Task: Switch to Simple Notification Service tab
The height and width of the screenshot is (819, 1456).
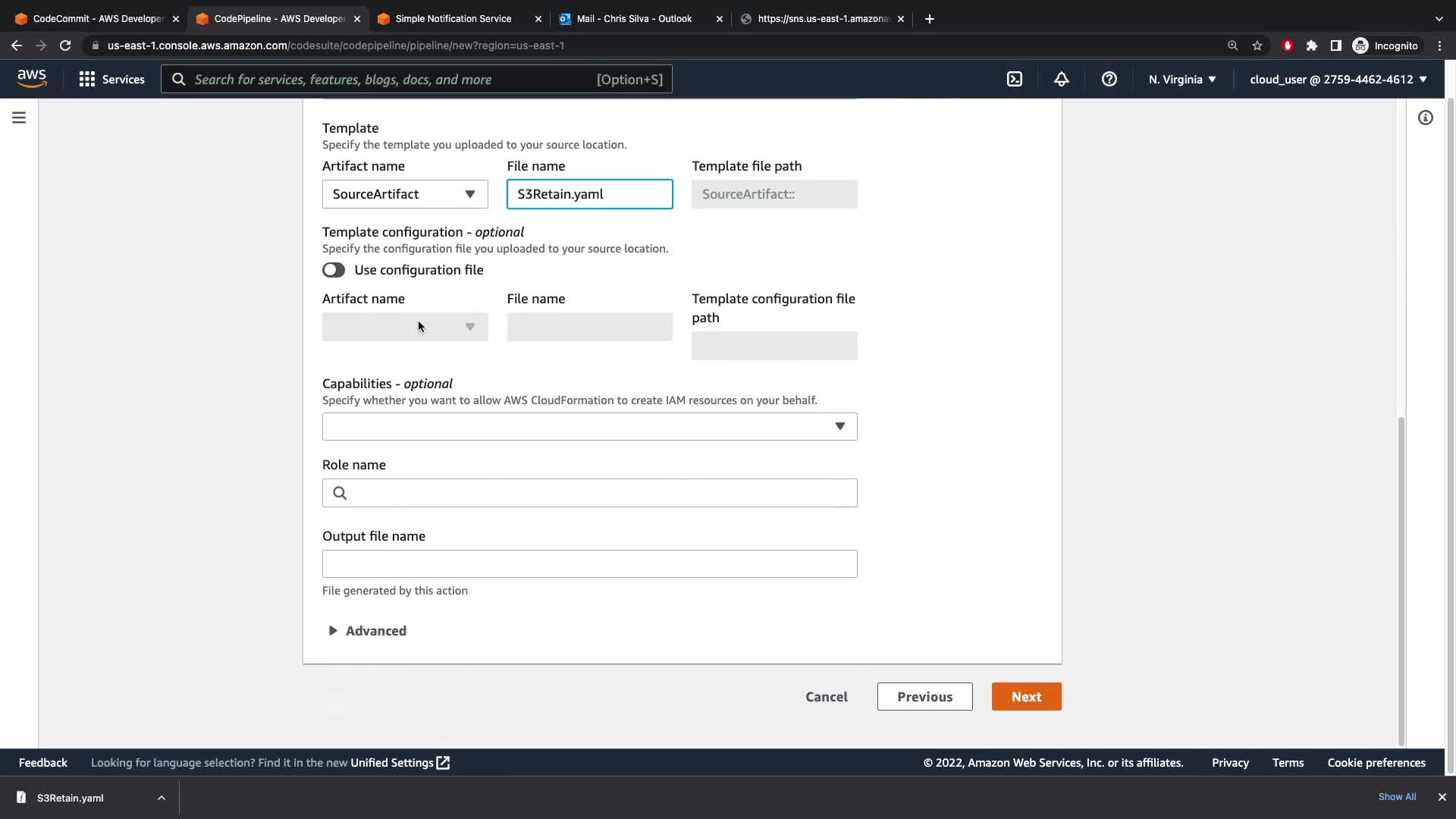Action: (453, 18)
